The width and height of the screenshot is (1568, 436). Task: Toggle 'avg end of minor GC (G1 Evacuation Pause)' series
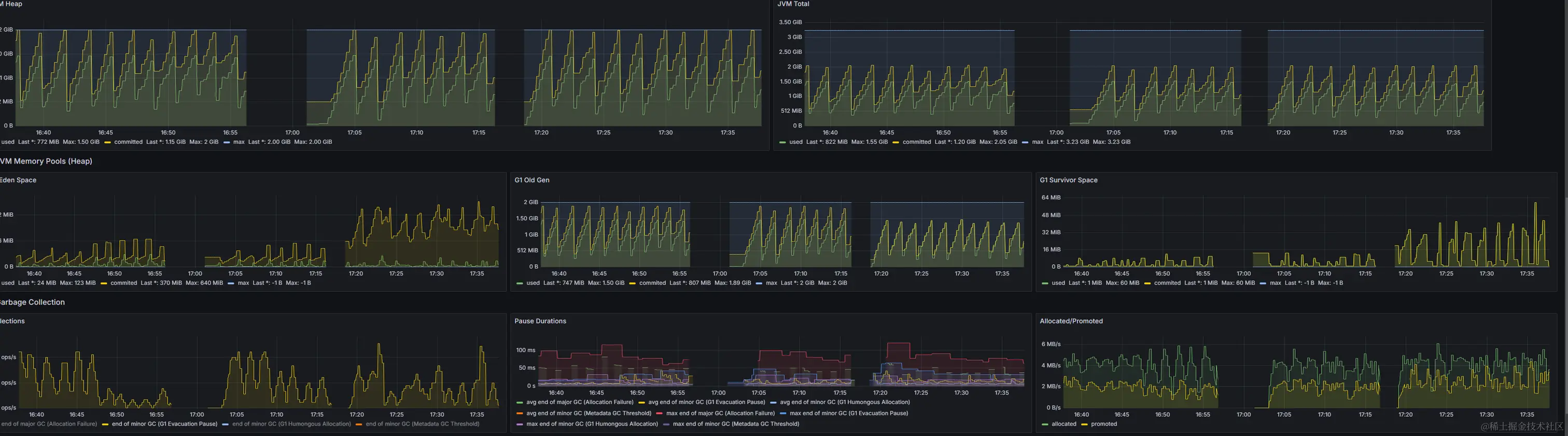tap(707, 402)
